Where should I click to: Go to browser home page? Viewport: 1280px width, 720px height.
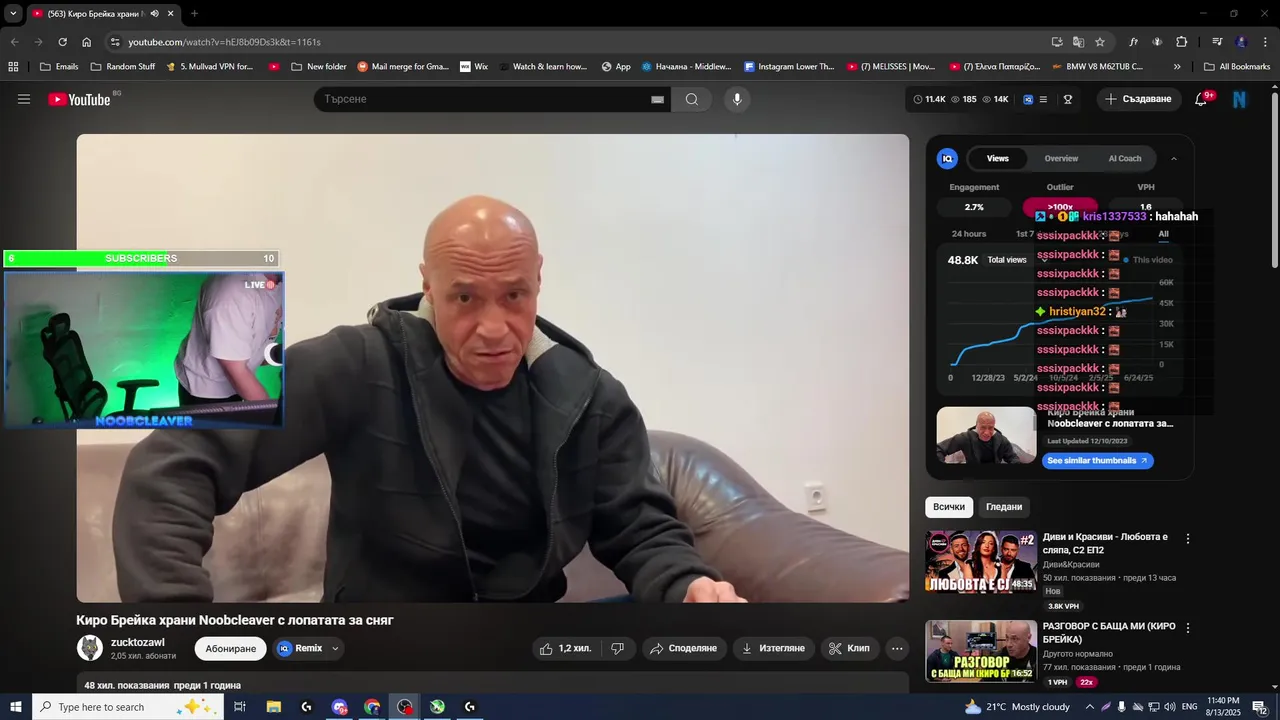click(x=86, y=42)
